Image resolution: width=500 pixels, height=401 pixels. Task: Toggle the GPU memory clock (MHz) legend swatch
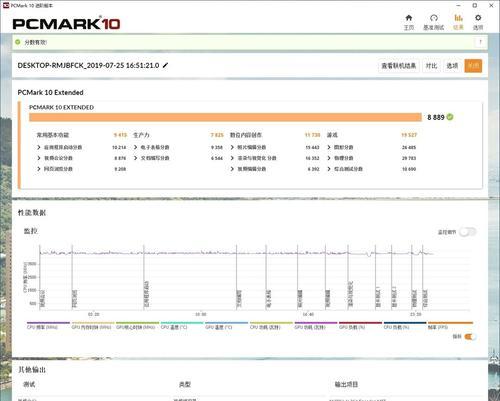click(x=93, y=325)
